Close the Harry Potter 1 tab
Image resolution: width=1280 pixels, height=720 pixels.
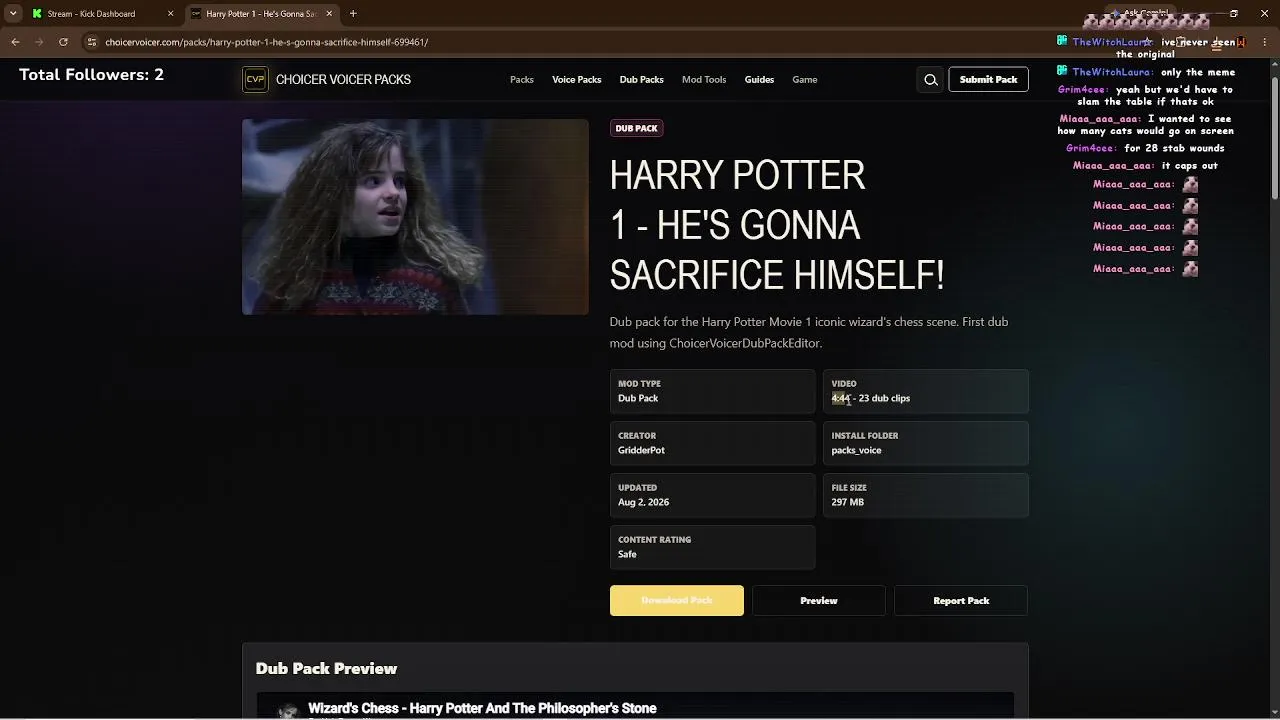coord(329,14)
